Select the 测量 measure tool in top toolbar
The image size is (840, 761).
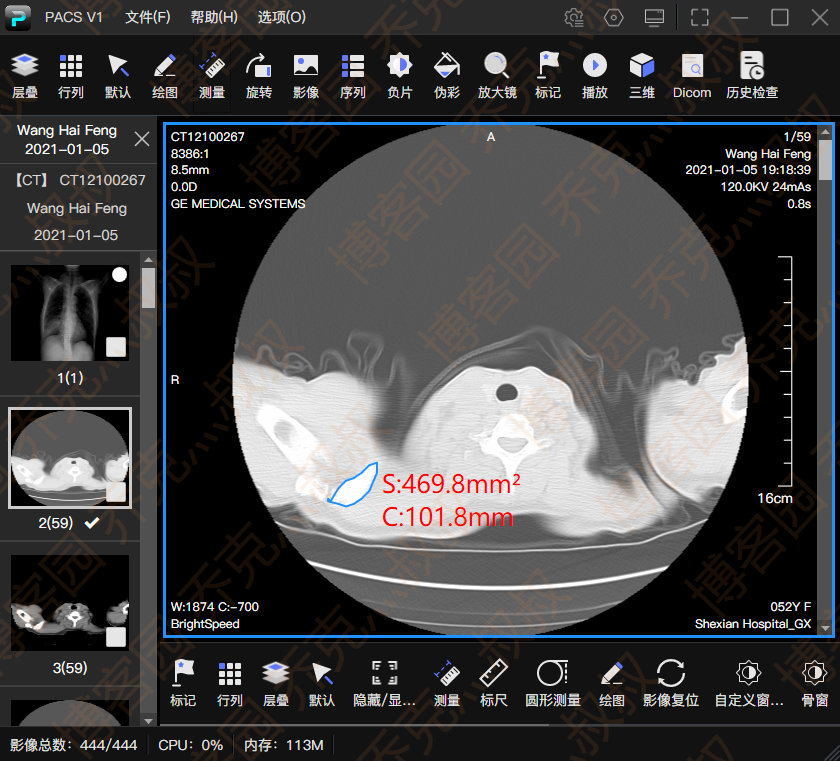tap(211, 76)
